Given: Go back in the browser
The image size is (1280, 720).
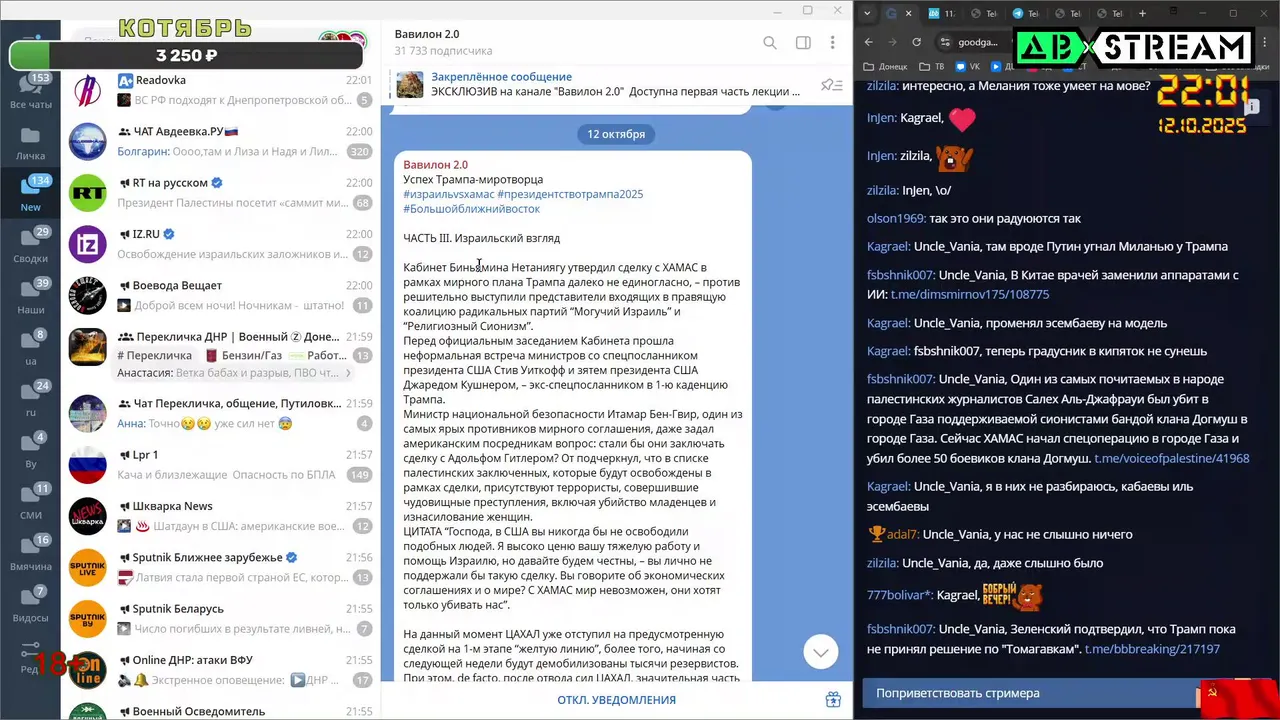Looking at the screenshot, I should [868, 42].
